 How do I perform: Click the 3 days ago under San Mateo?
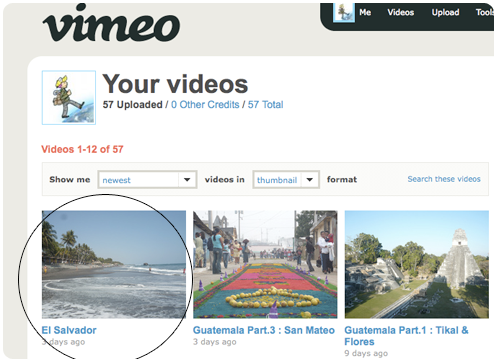coord(215,342)
